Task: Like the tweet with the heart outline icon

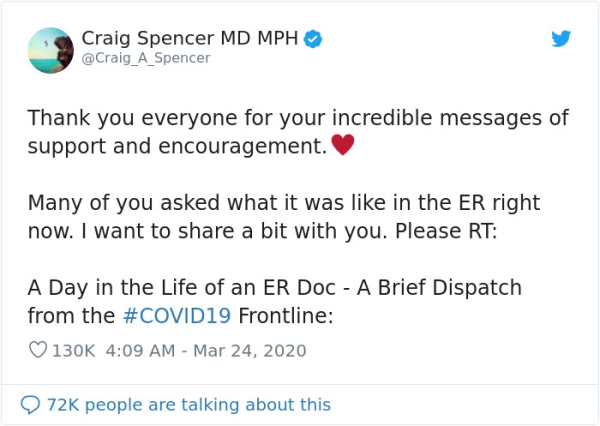Action: [x=38, y=351]
